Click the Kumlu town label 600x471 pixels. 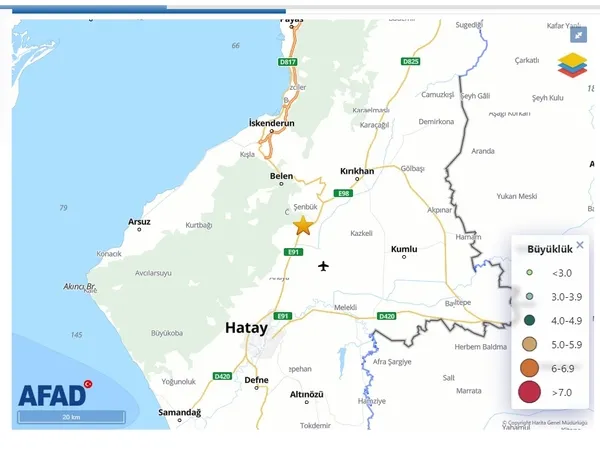pyautogui.click(x=404, y=249)
